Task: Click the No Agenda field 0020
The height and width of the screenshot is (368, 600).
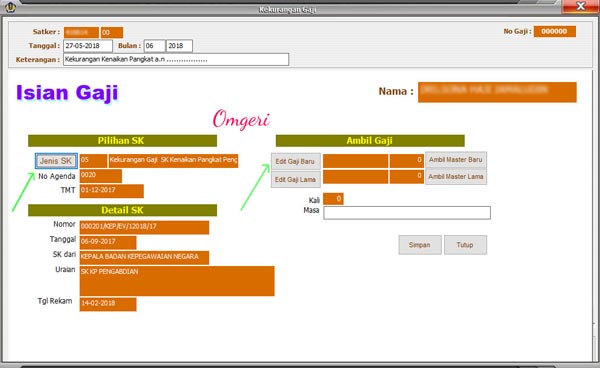Action: point(101,176)
